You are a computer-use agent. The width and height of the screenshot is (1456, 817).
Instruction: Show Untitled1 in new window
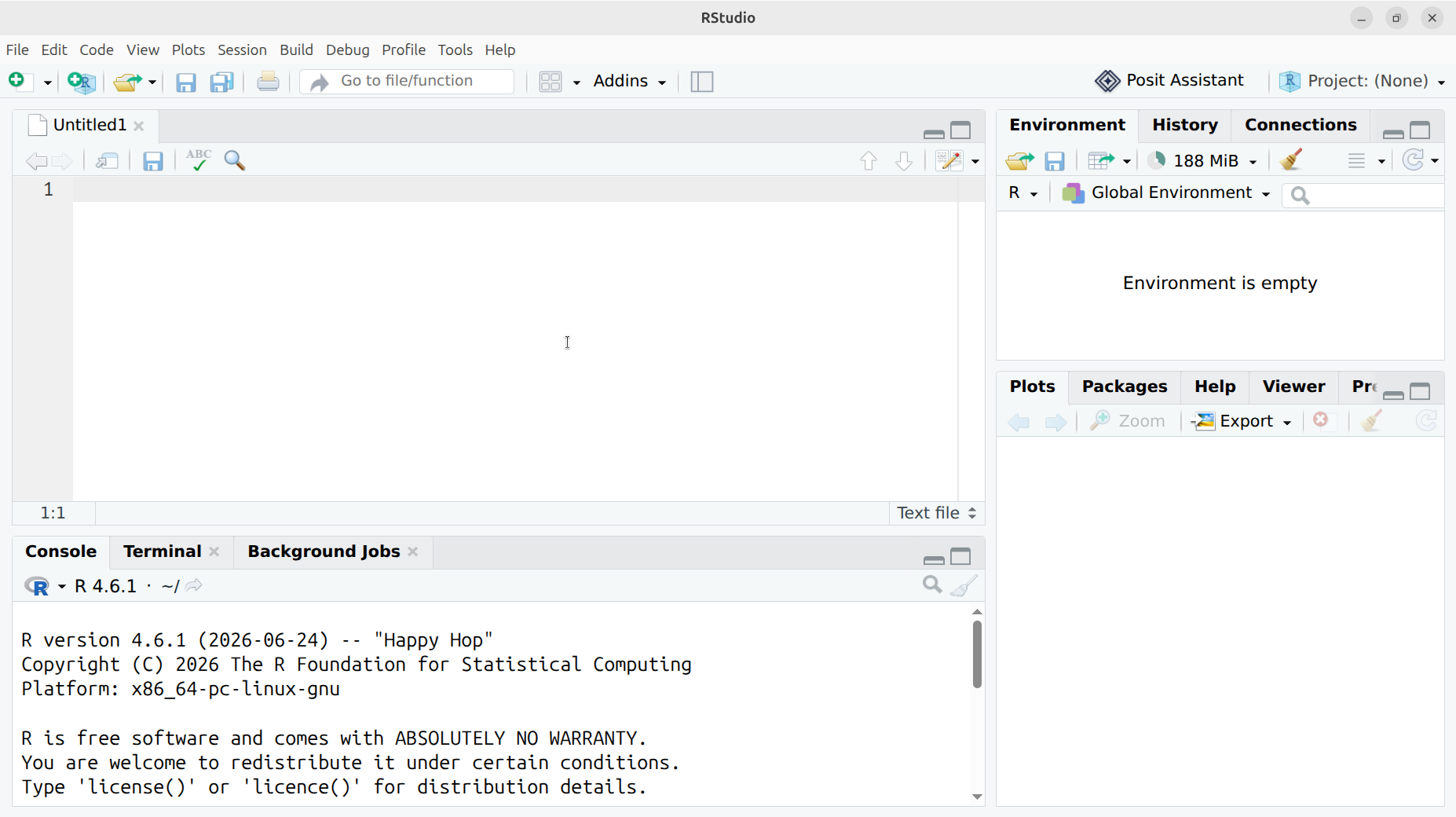[108, 161]
